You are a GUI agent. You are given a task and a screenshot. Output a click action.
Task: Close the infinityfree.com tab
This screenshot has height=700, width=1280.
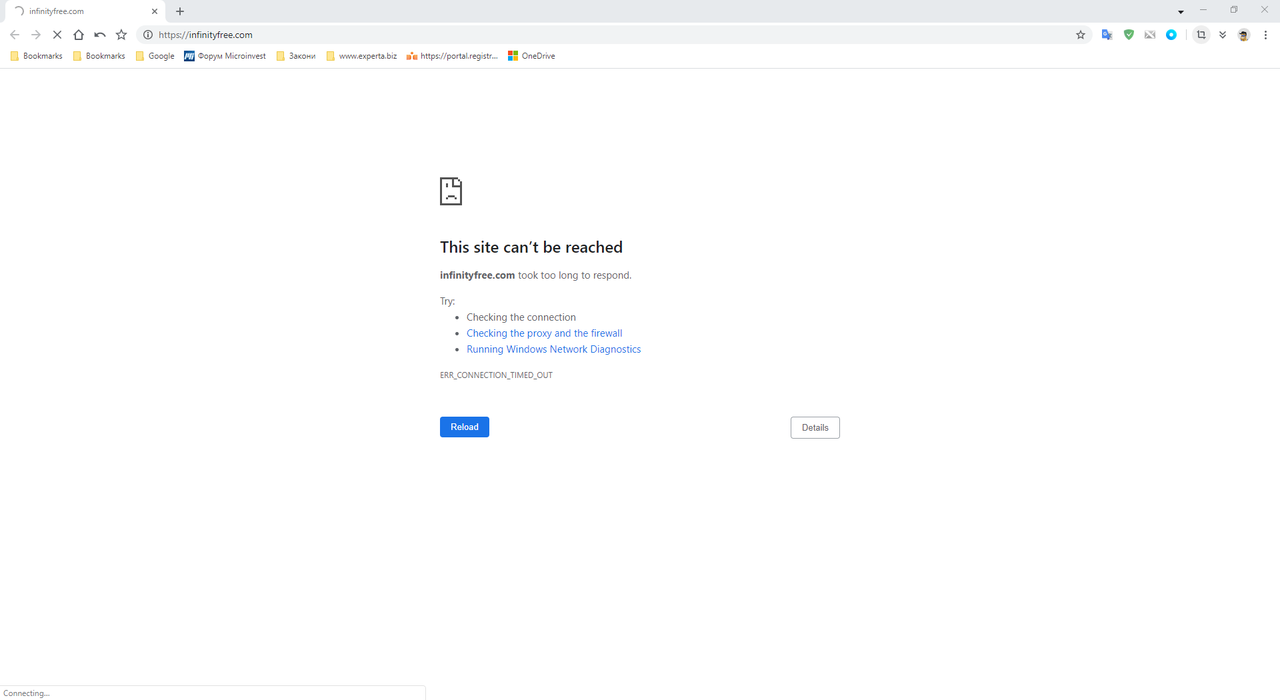(155, 11)
